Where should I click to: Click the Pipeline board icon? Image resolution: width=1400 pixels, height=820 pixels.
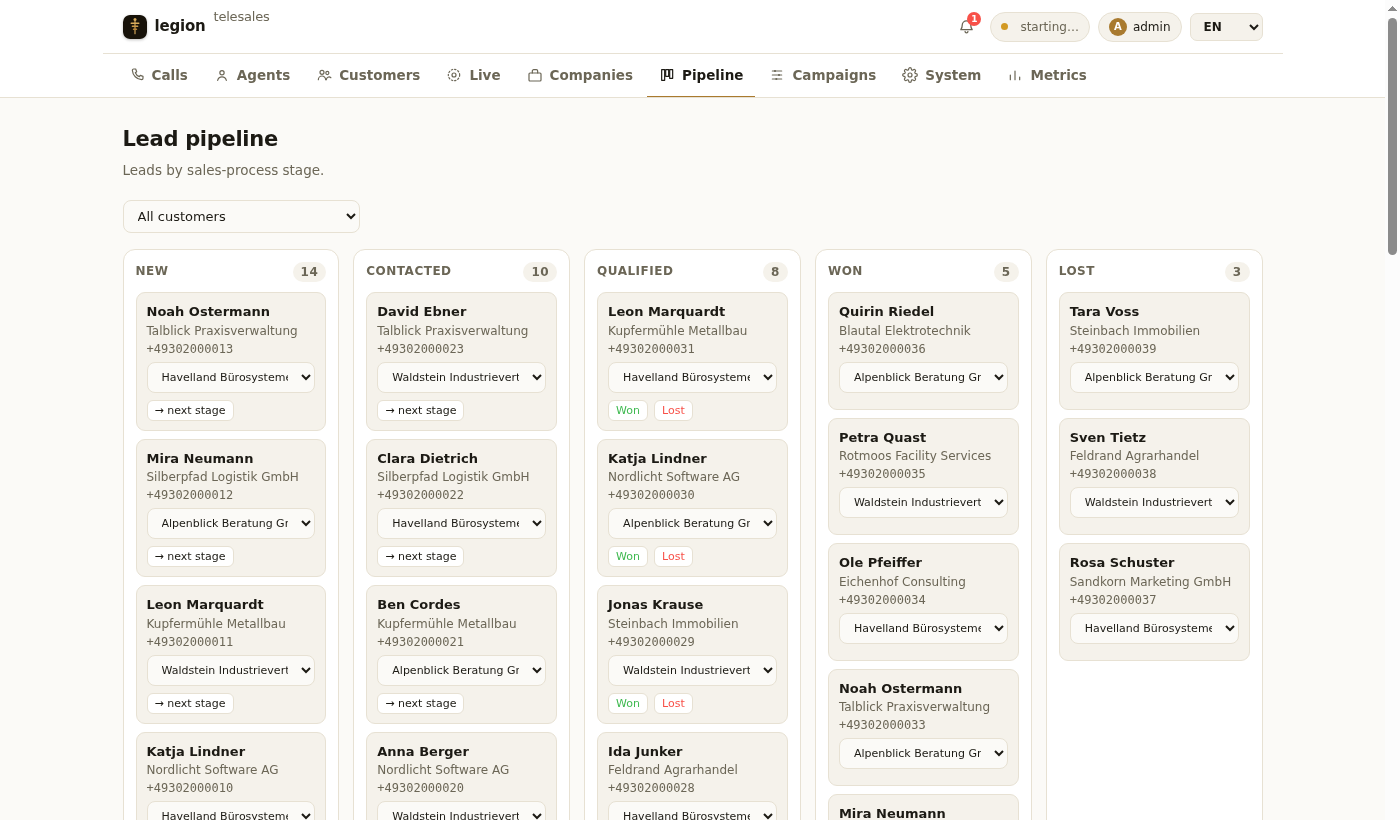(x=667, y=75)
